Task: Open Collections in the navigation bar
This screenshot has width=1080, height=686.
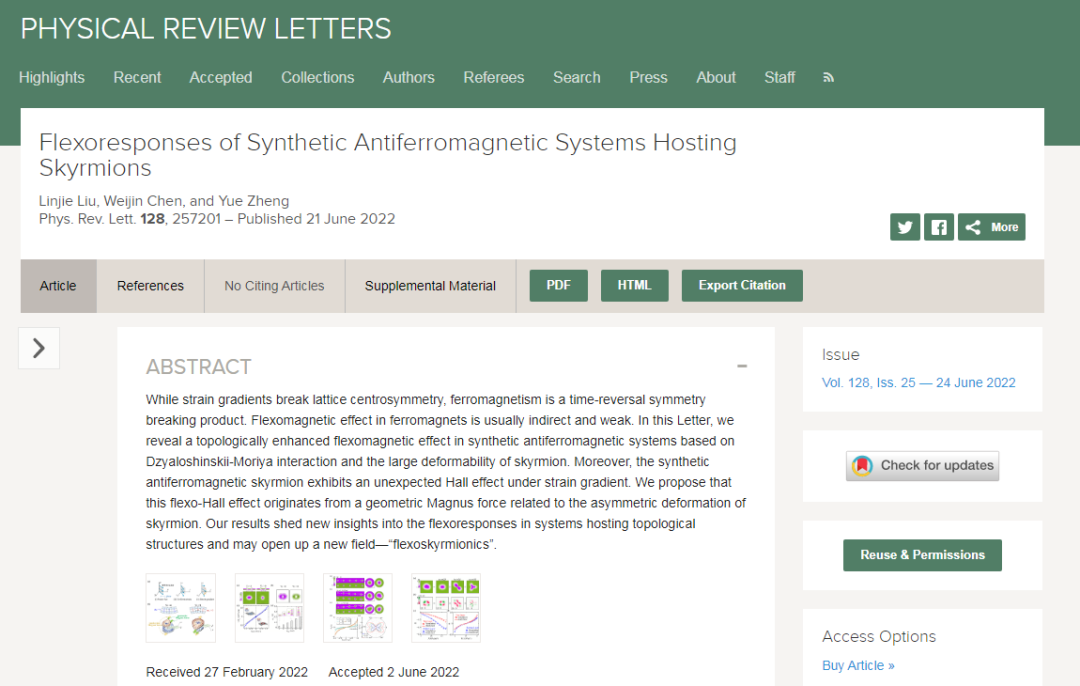Action: click(x=318, y=78)
